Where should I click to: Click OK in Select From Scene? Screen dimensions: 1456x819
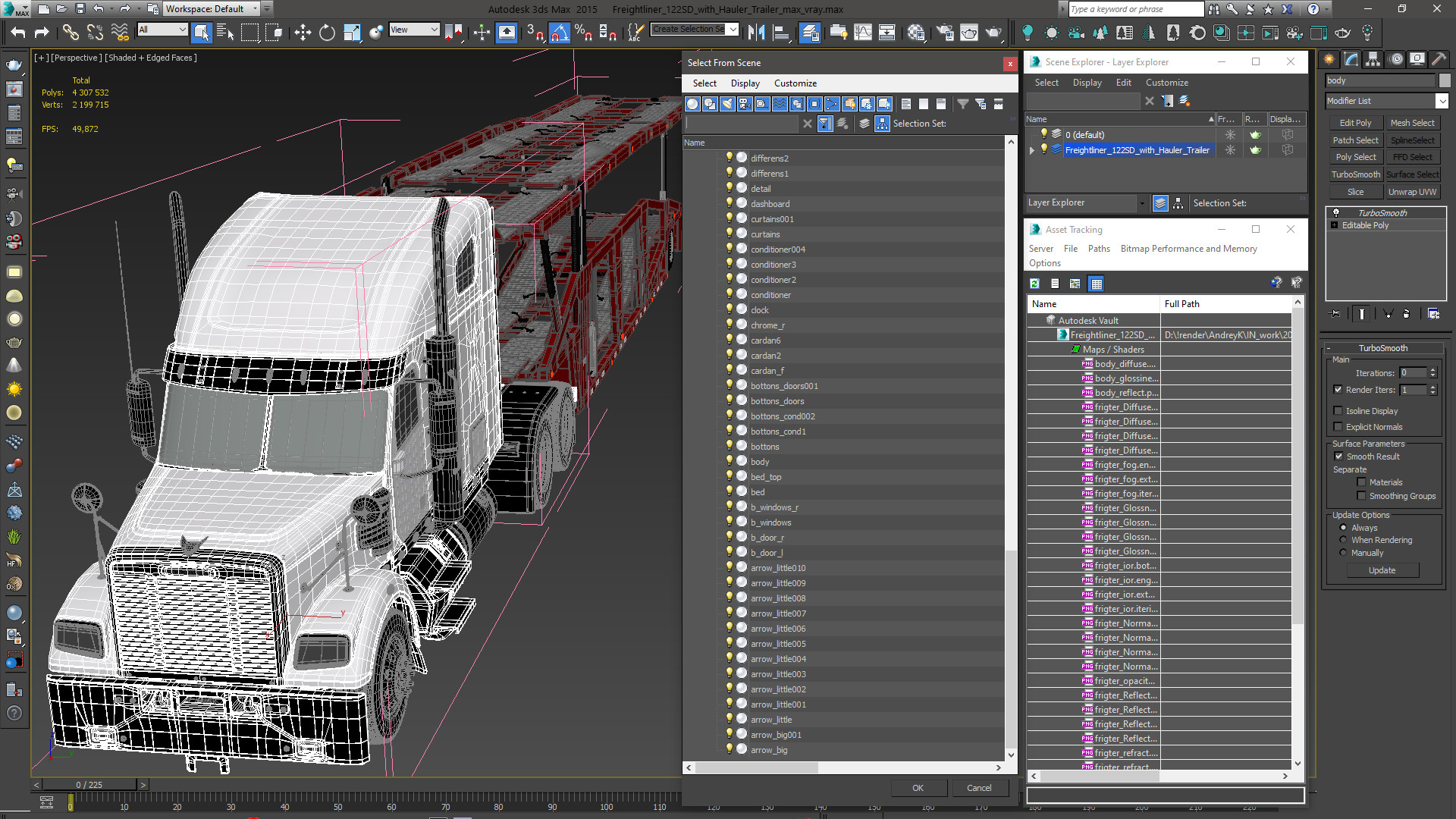[918, 788]
